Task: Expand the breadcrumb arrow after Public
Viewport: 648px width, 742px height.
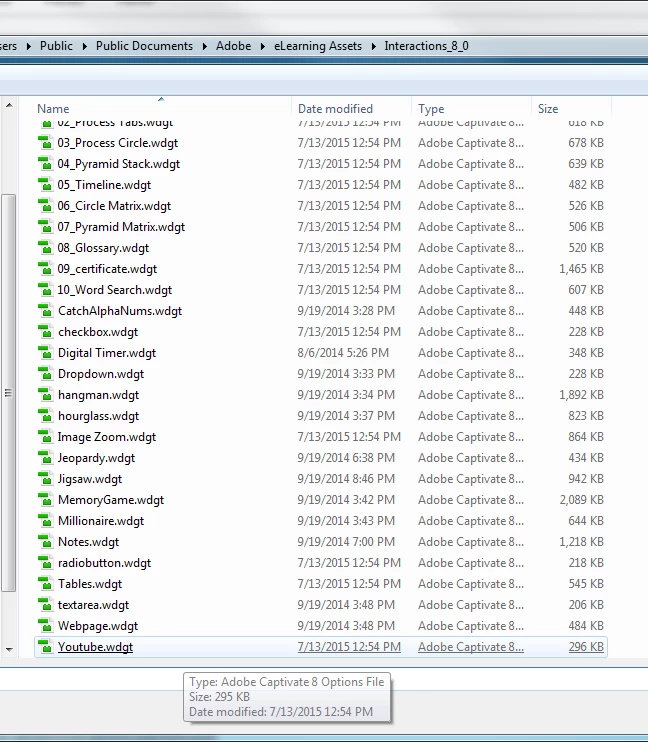Action: pos(85,46)
